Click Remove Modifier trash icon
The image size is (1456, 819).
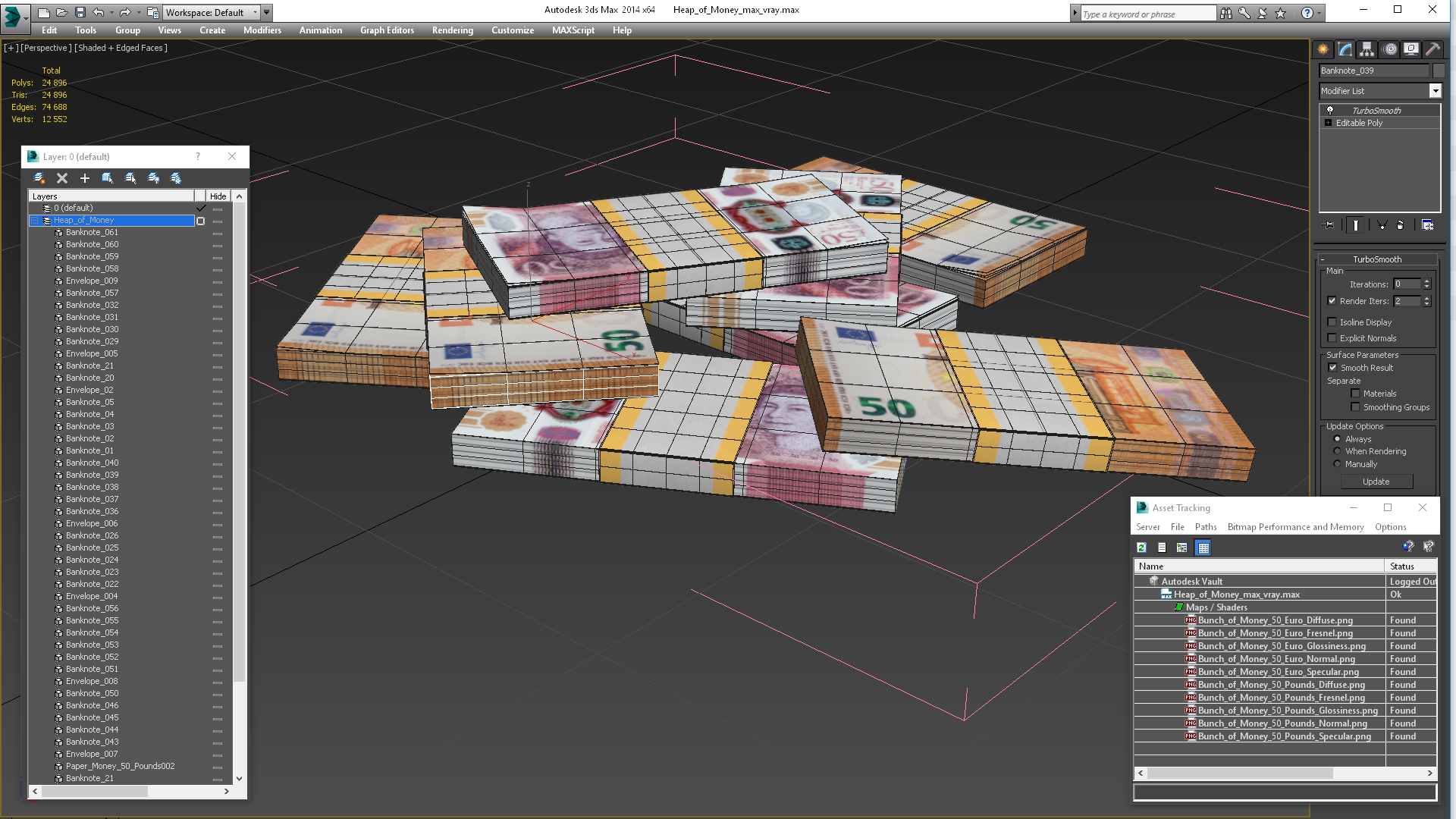pyautogui.click(x=1401, y=225)
